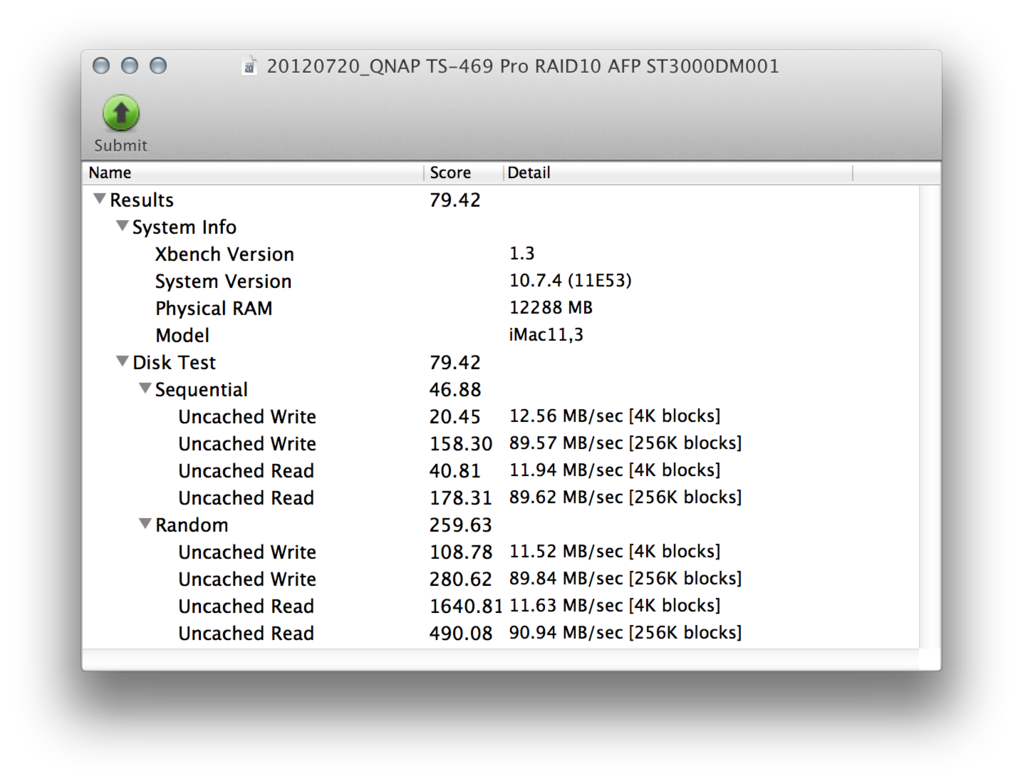
Task: Collapse the Disk Test section
Action: (x=122, y=362)
